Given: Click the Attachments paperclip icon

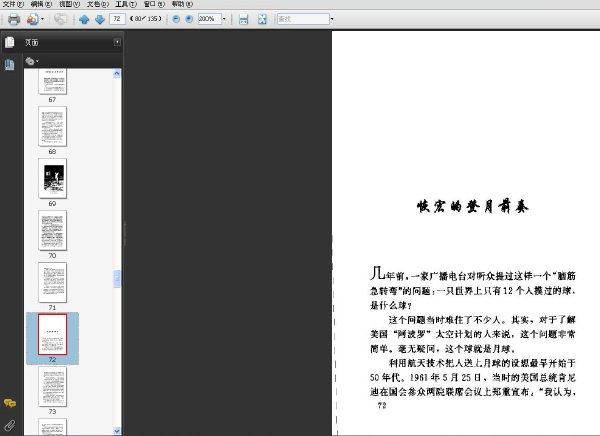Looking at the screenshot, I should pos(10,425).
